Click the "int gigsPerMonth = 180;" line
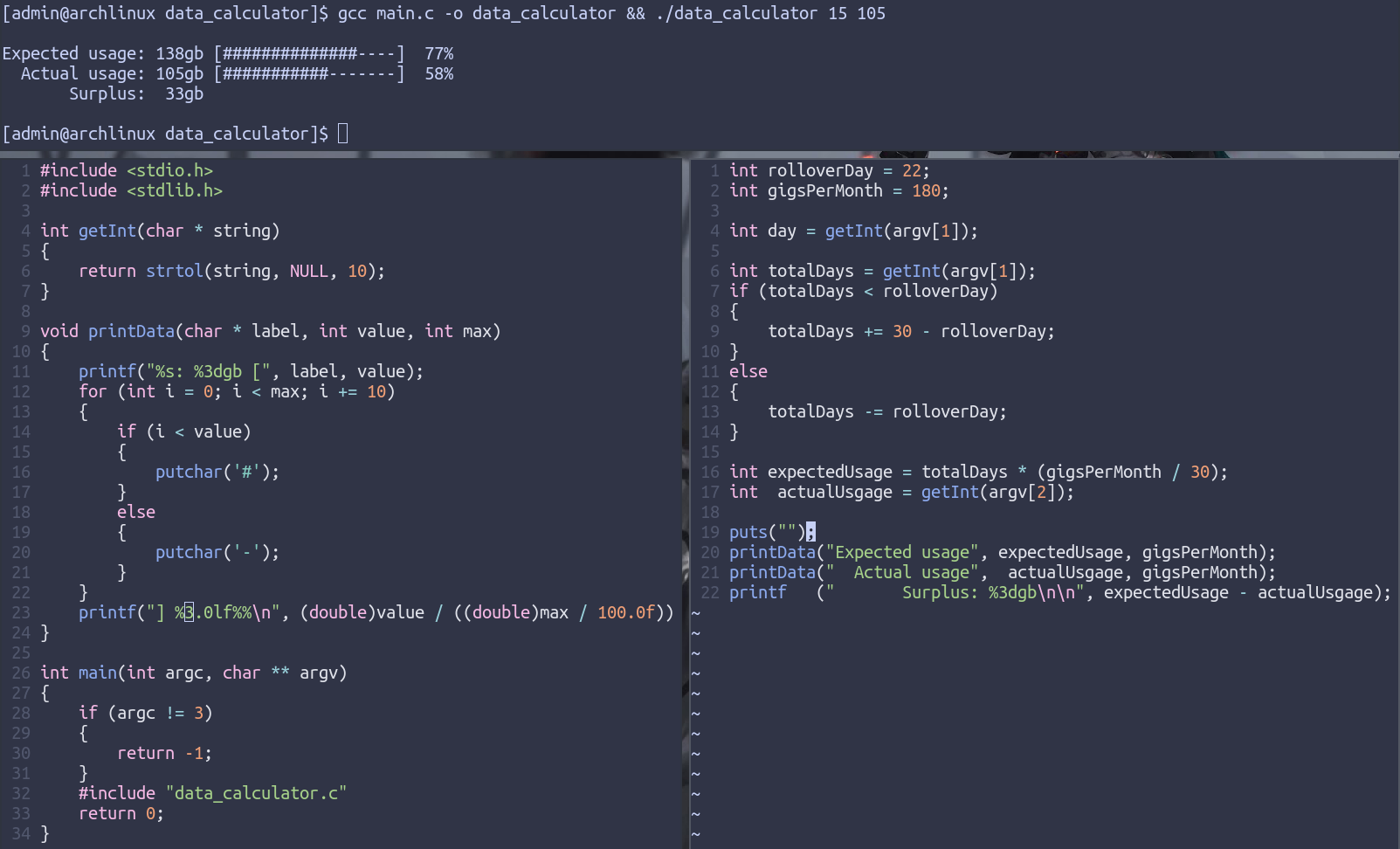The width and height of the screenshot is (1400, 849). coord(839,190)
